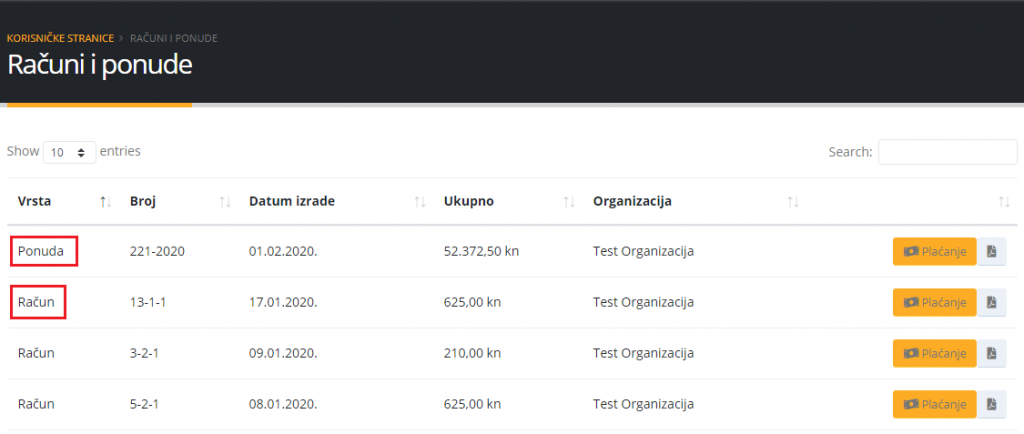Download PDF for invoice 5-2-1
Image resolution: width=1024 pixels, height=434 pixels.
[x=991, y=404]
